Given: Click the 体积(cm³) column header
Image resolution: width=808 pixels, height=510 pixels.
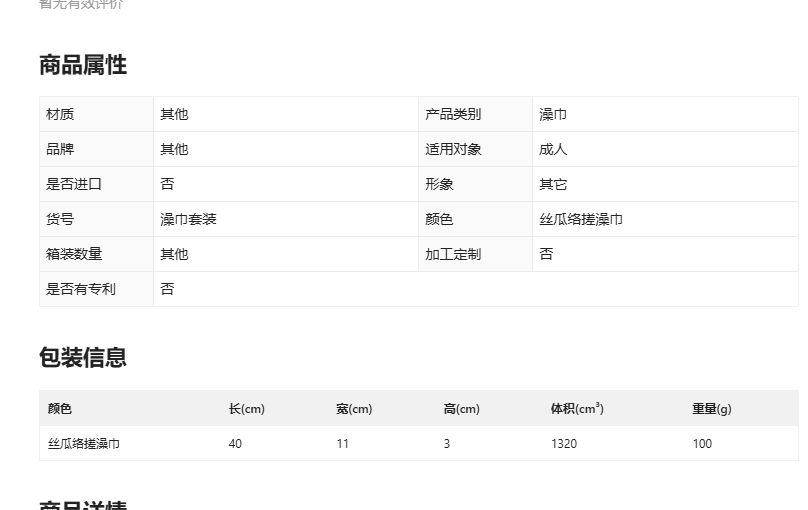Looking at the screenshot, I should [577, 408].
